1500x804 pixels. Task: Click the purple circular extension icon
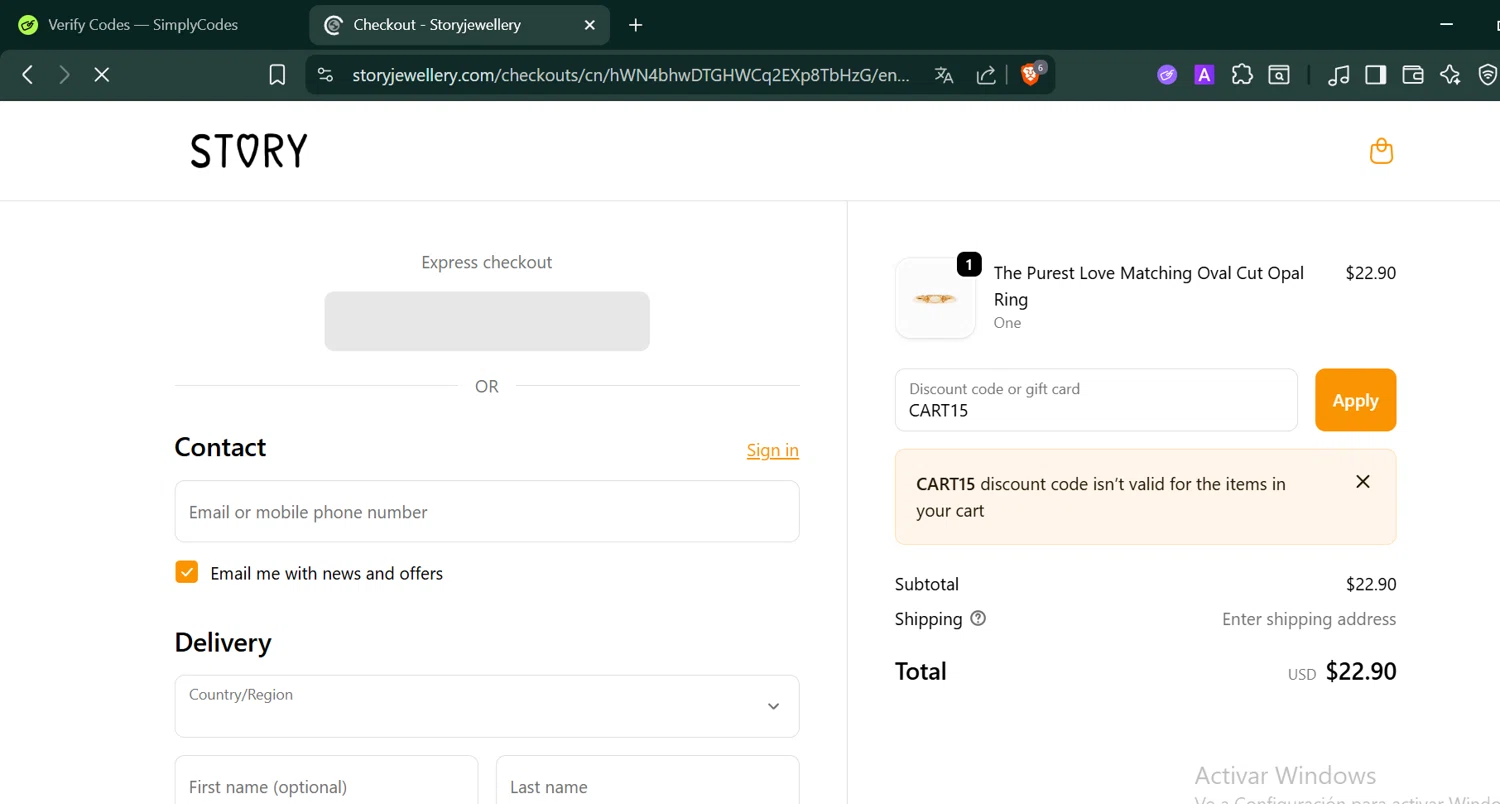1167,75
